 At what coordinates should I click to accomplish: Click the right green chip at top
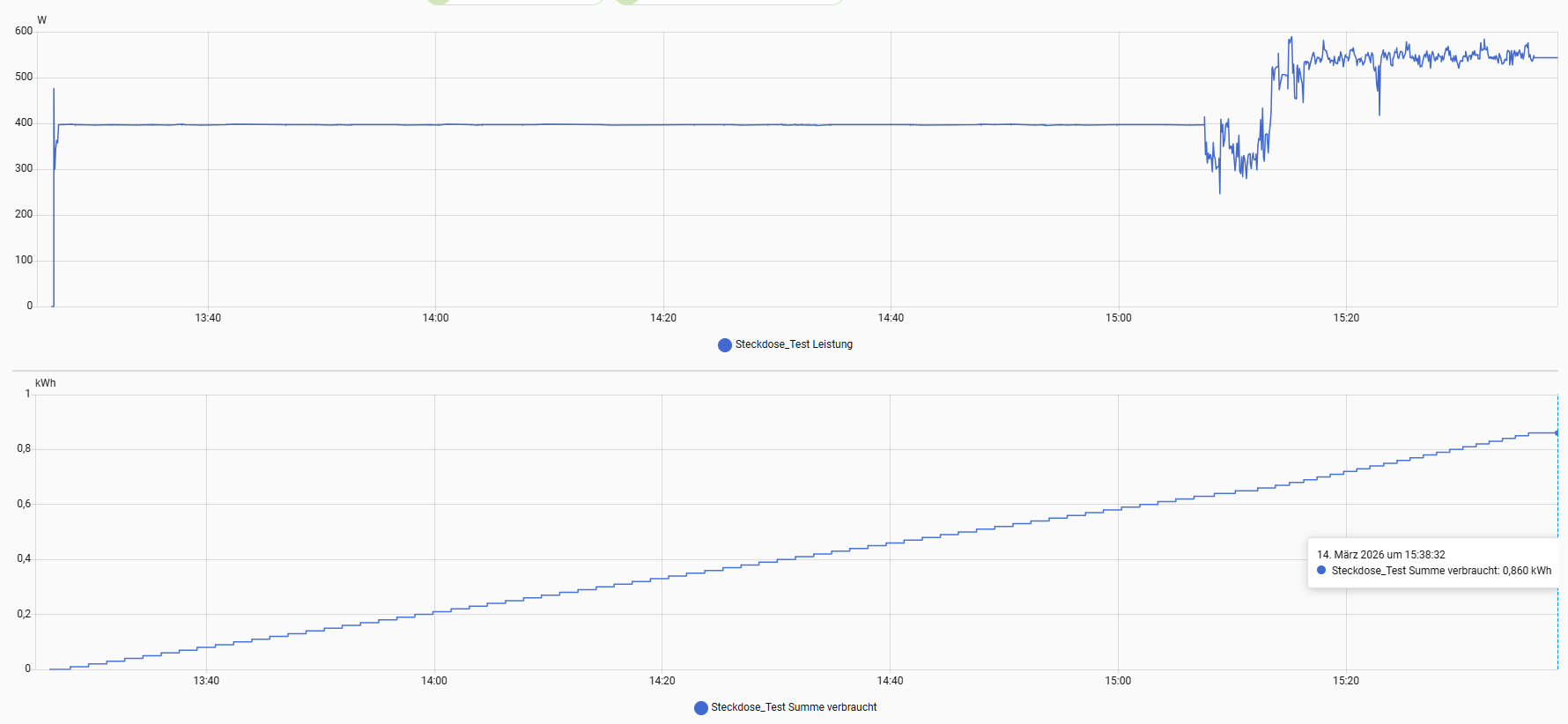coord(729,2)
